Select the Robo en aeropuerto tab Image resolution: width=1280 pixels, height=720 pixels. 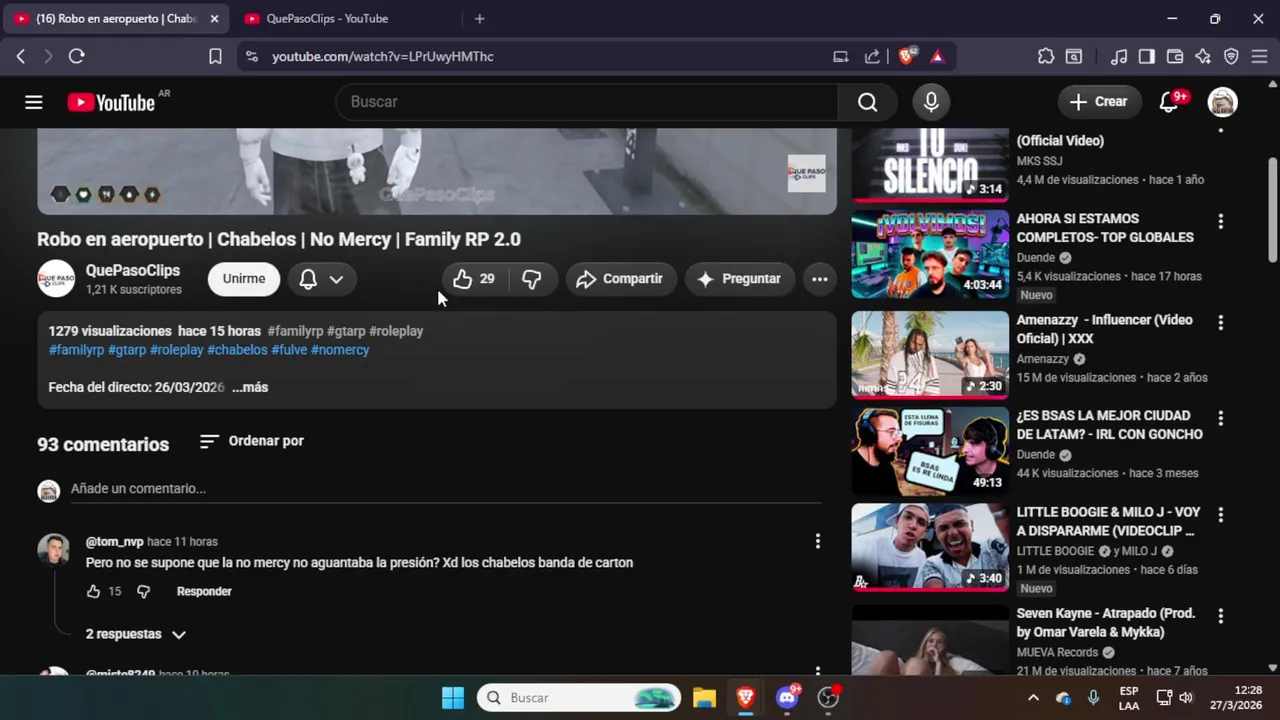click(117, 19)
